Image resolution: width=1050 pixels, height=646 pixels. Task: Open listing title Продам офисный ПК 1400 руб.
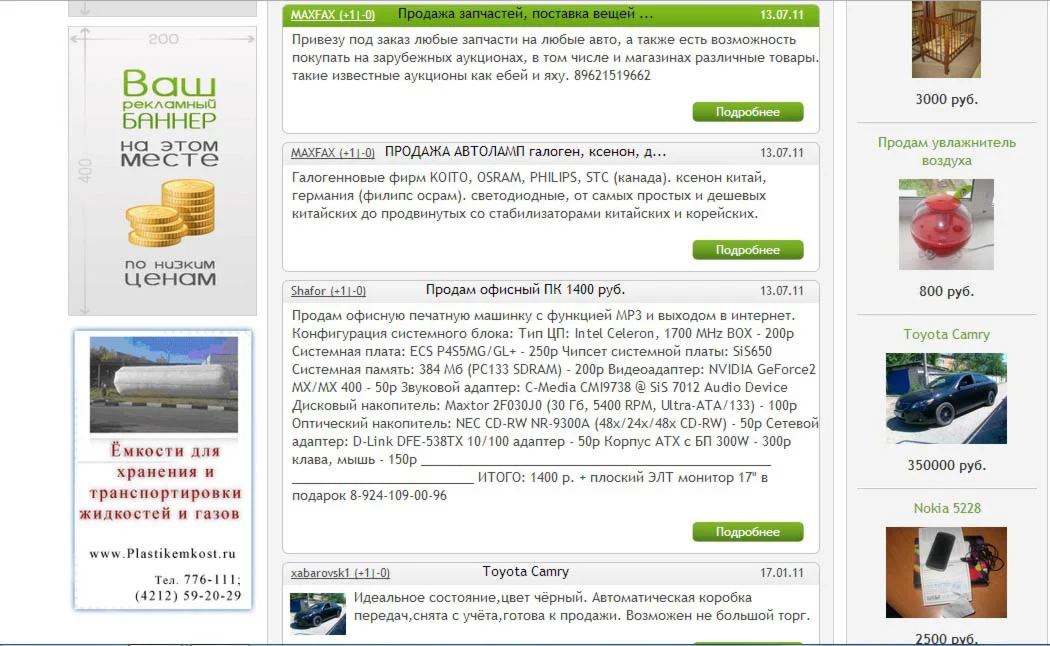click(525, 290)
